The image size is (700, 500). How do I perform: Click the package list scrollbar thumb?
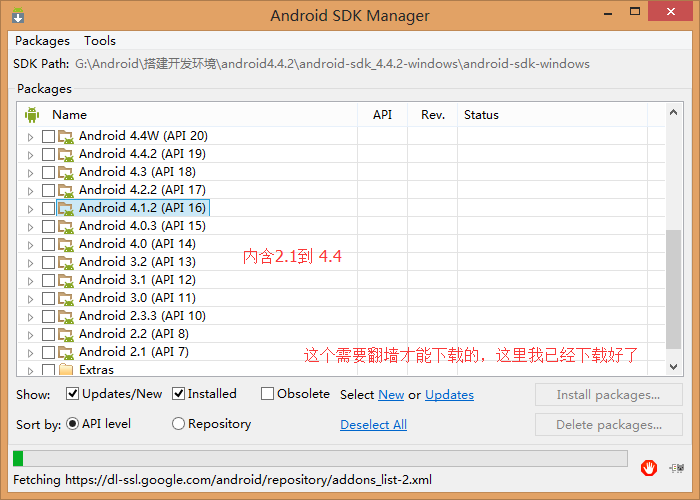[x=673, y=289]
